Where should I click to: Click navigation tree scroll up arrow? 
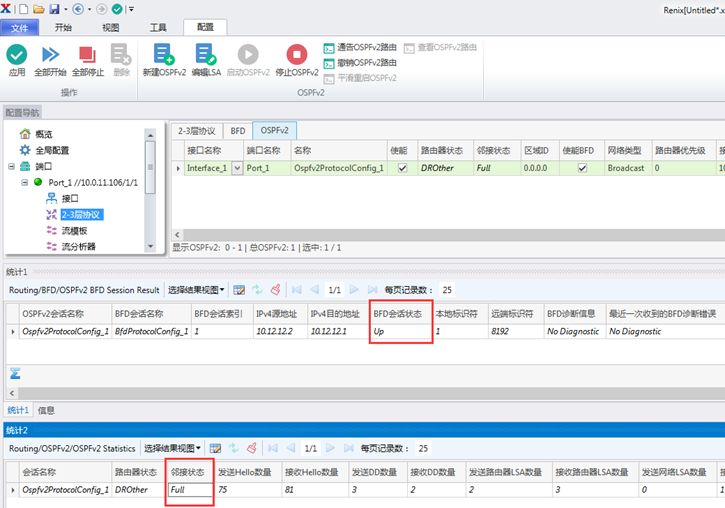[150, 135]
